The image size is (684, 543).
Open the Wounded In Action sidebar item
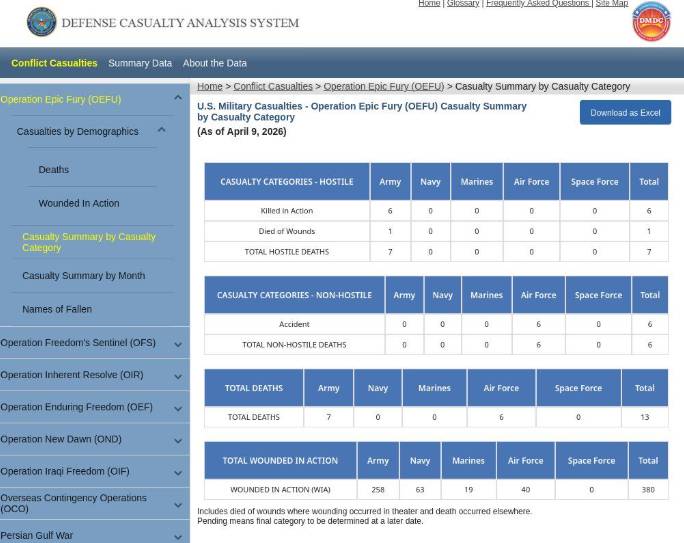coord(79,203)
